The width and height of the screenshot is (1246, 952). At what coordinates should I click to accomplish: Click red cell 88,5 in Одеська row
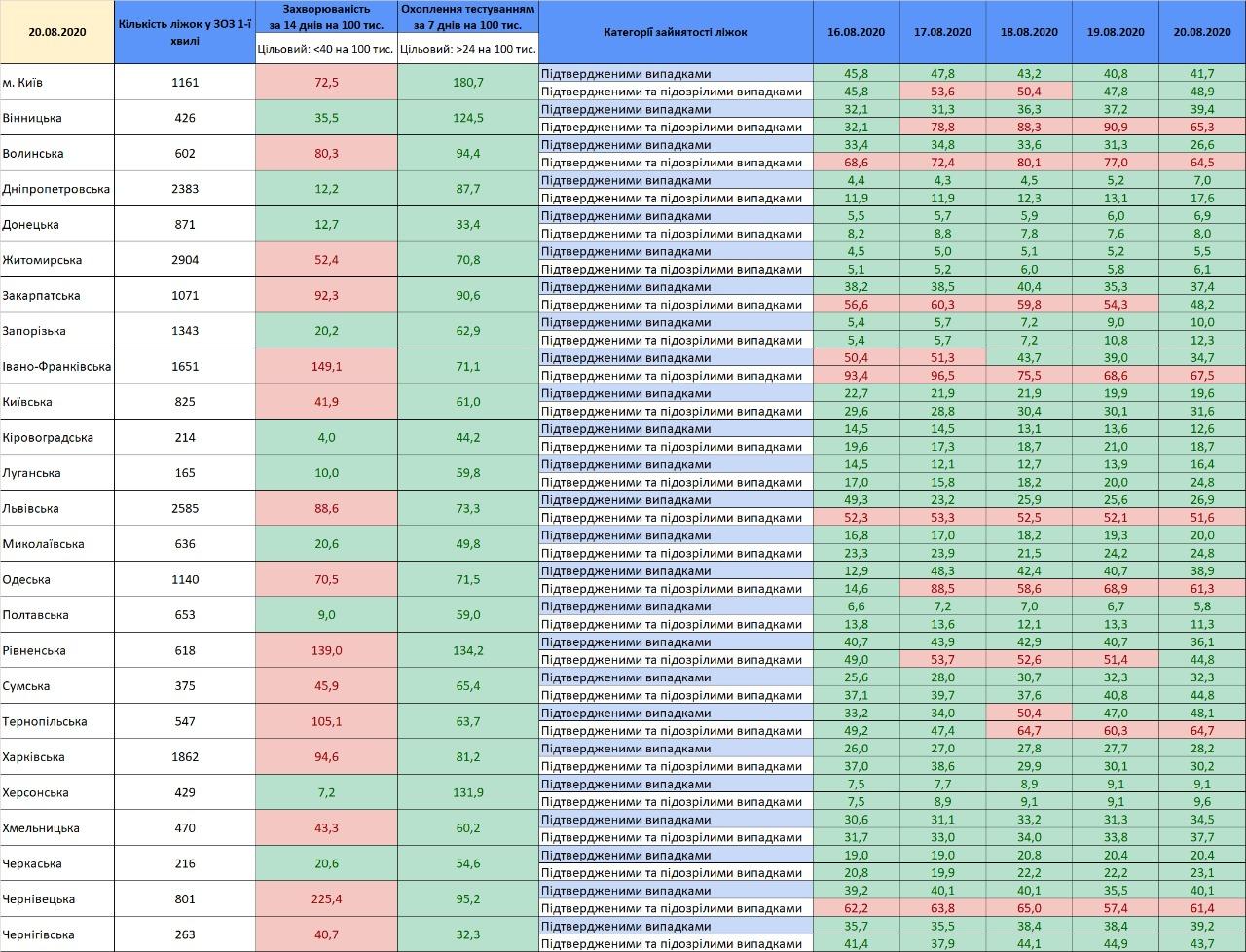[x=942, y=589]
